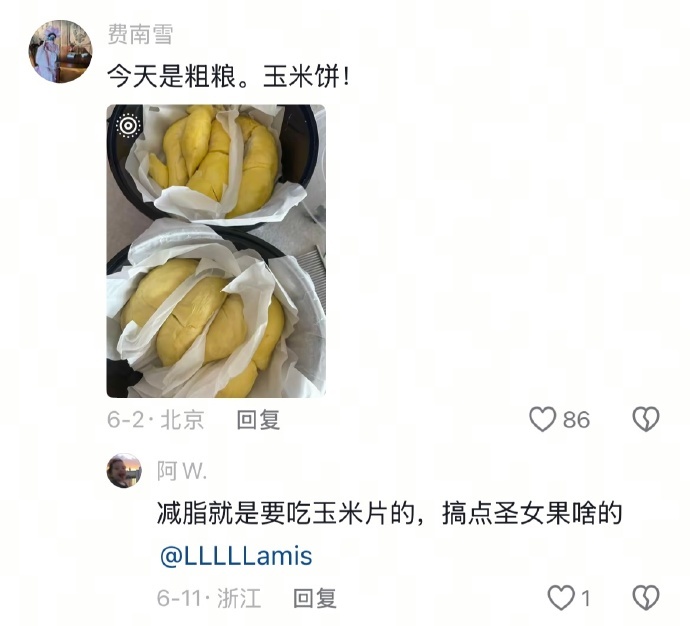This screenshot has height=626, width=690.
Task: Like the 阿 W. reply heart icon
Action: click(x=561, y=598)
